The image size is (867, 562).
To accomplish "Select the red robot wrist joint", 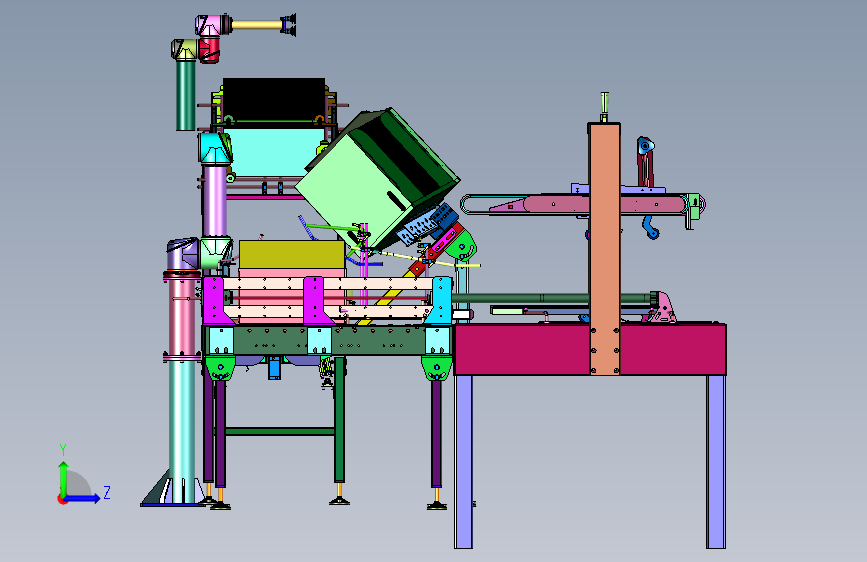I will point(210,48).
